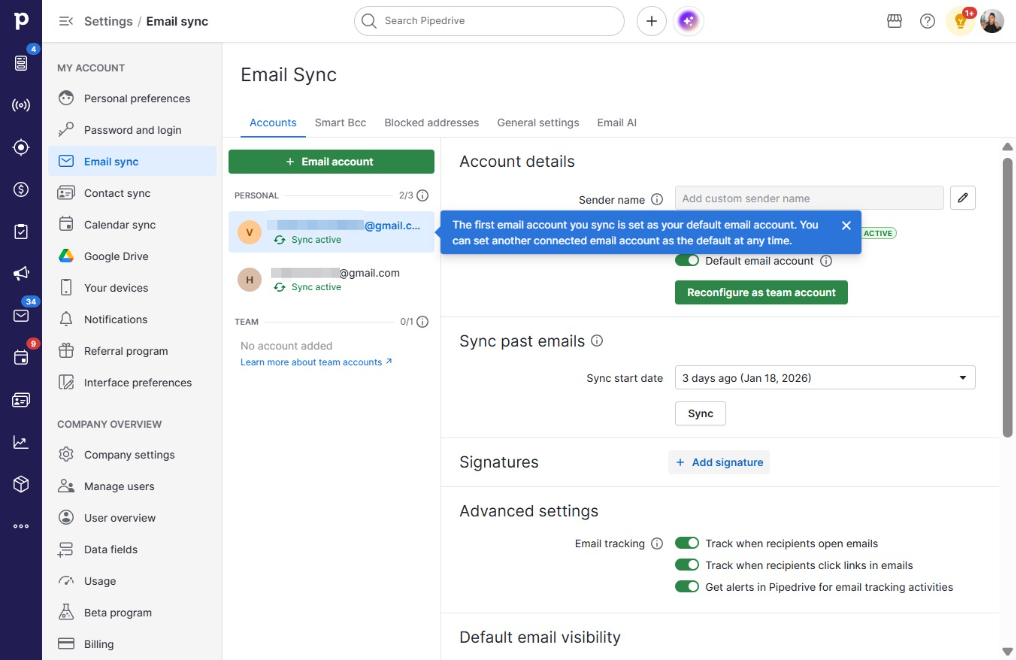Open Leads inbox icon with badge 4
Image resolution: width=1016 pixels, height=660 pixels.
(x=21, y=63)
